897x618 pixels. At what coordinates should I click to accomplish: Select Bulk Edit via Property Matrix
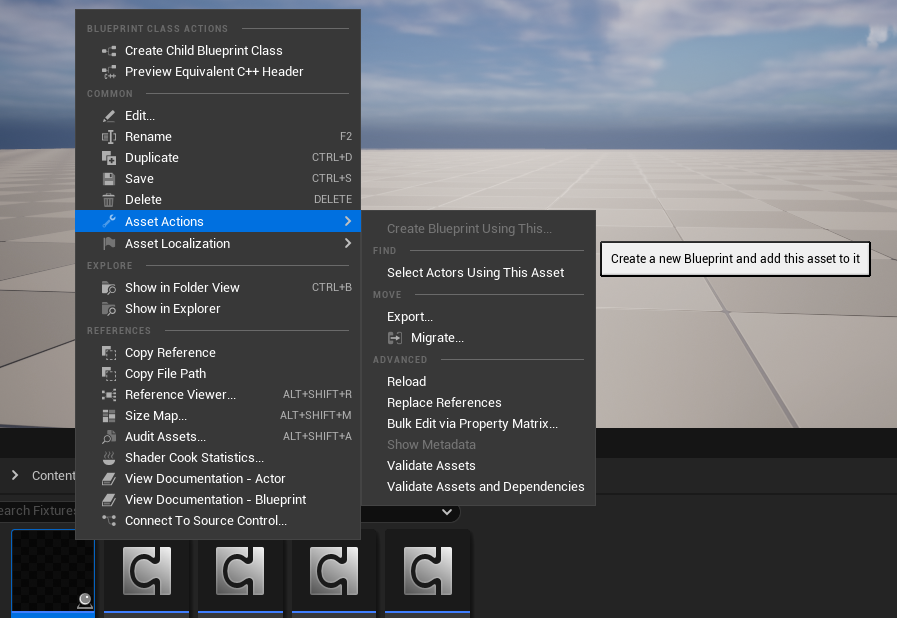pos(472,424)
